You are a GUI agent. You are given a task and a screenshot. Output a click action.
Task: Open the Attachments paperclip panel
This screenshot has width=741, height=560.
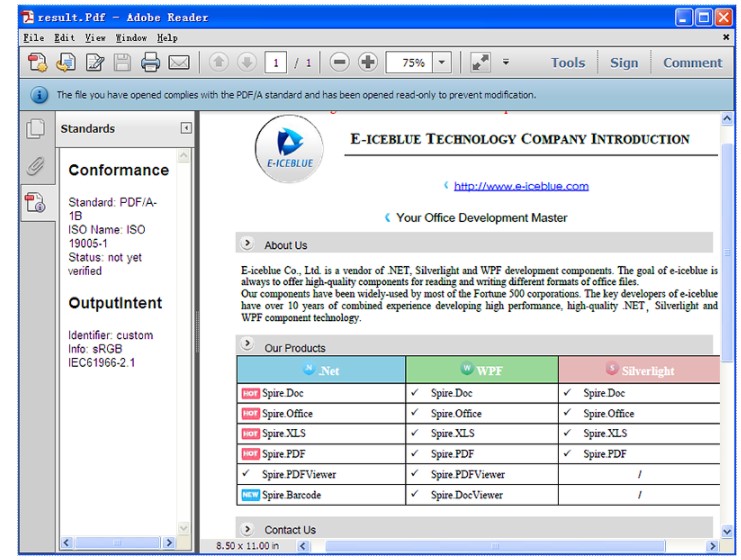click(35, 166)
